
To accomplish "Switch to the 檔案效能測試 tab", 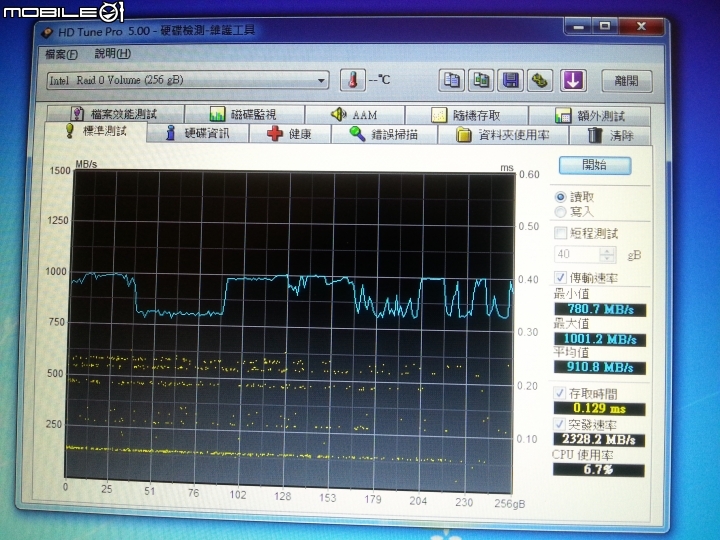I will [x=115, y=113].
